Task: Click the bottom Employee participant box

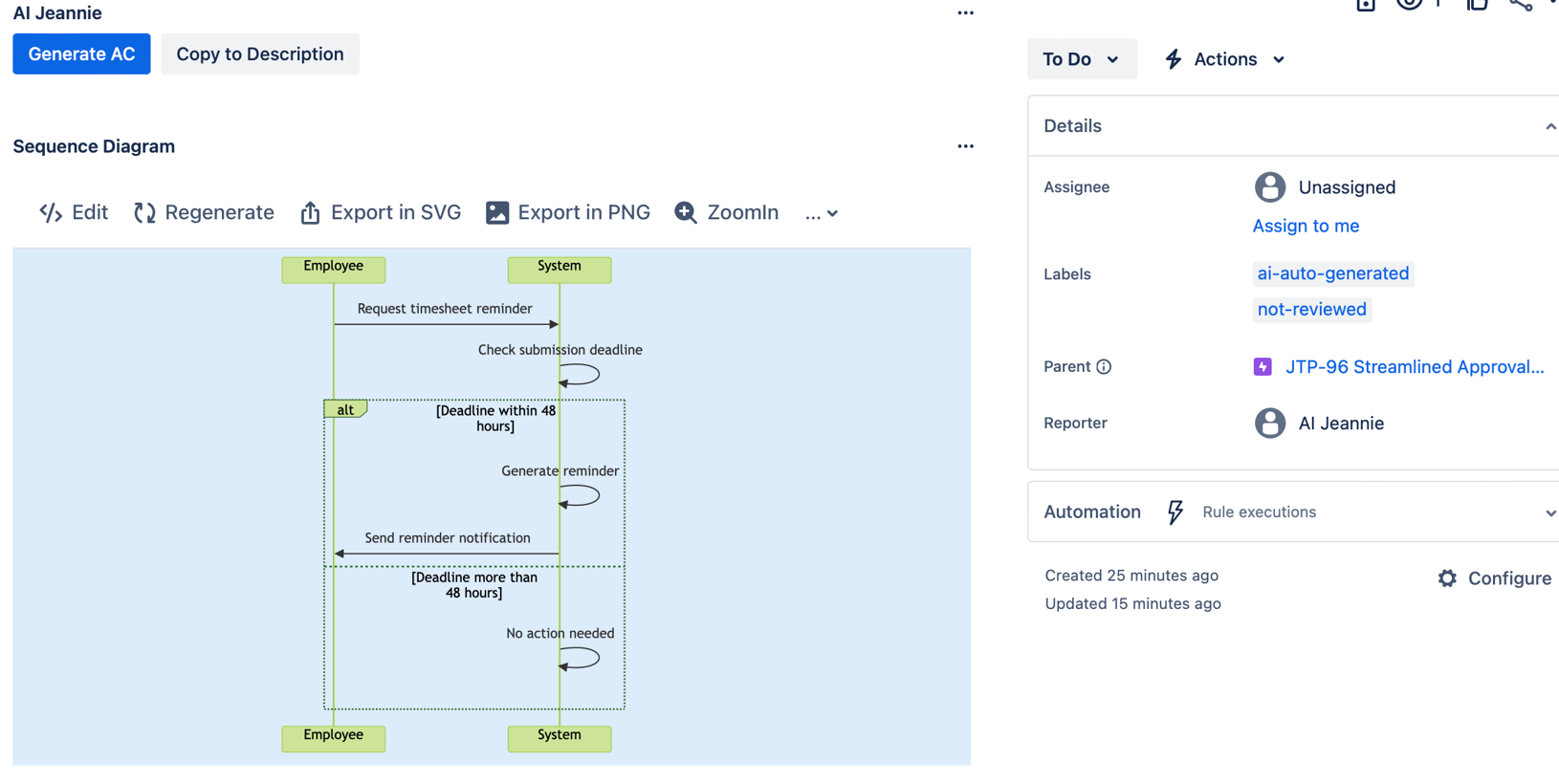Action: [x=334, y=738]
